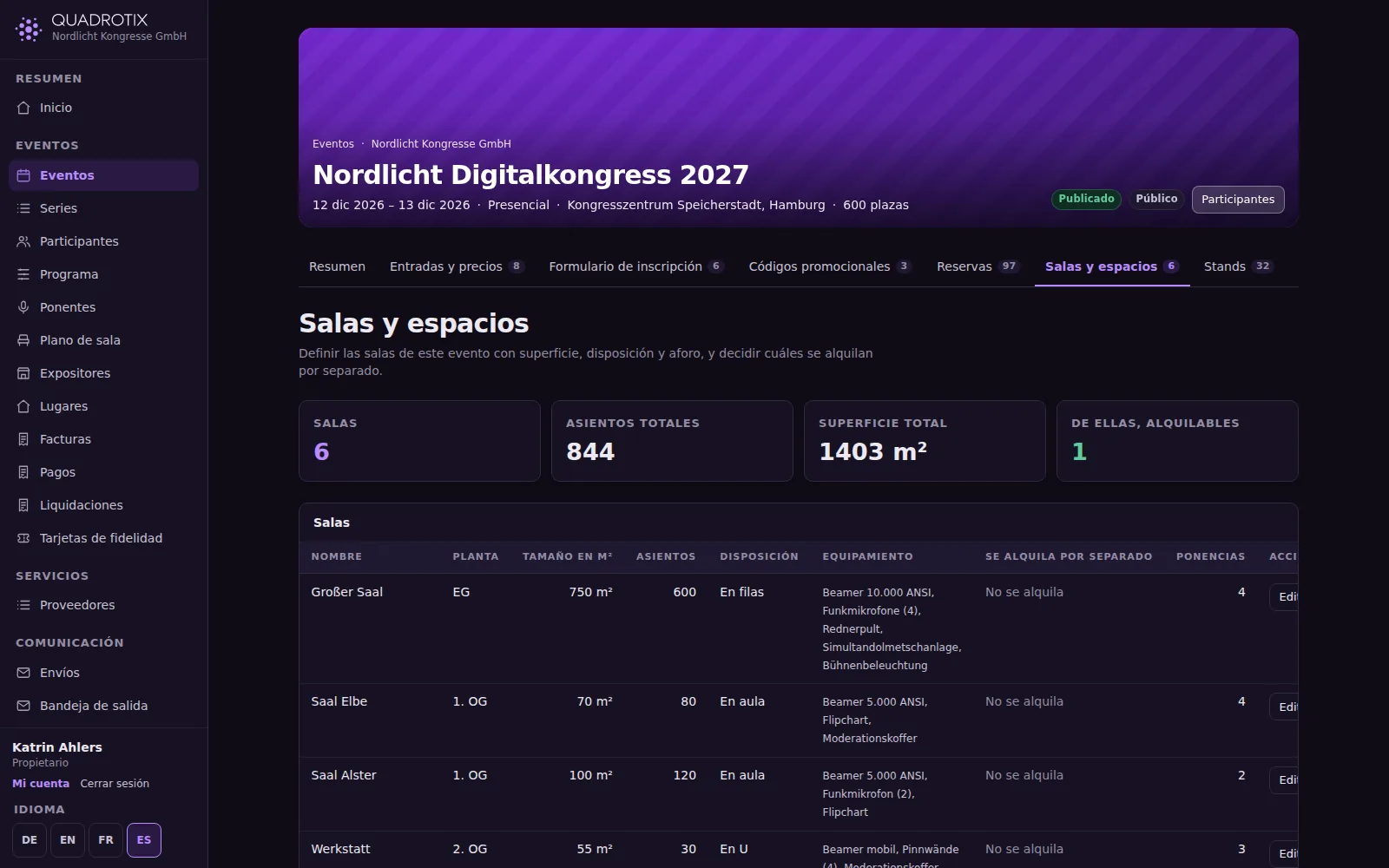
Task: Edit the Saal Alster room
Action: click(x=1284, y=780)
